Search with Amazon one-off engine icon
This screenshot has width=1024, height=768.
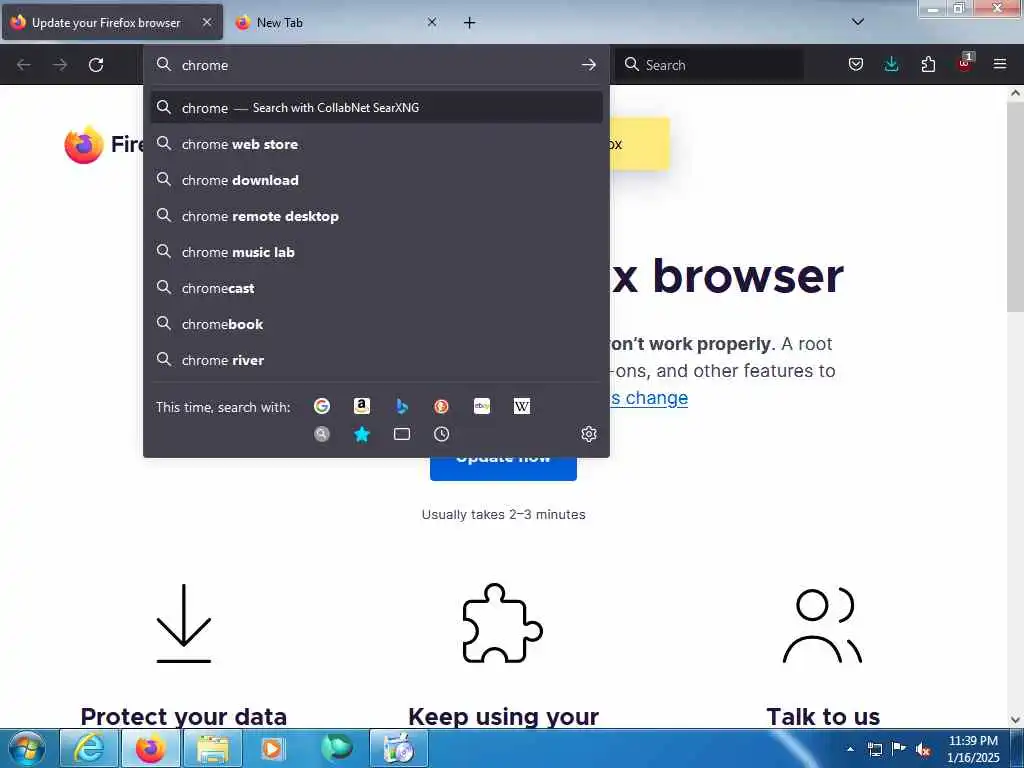tap(362, 406)
